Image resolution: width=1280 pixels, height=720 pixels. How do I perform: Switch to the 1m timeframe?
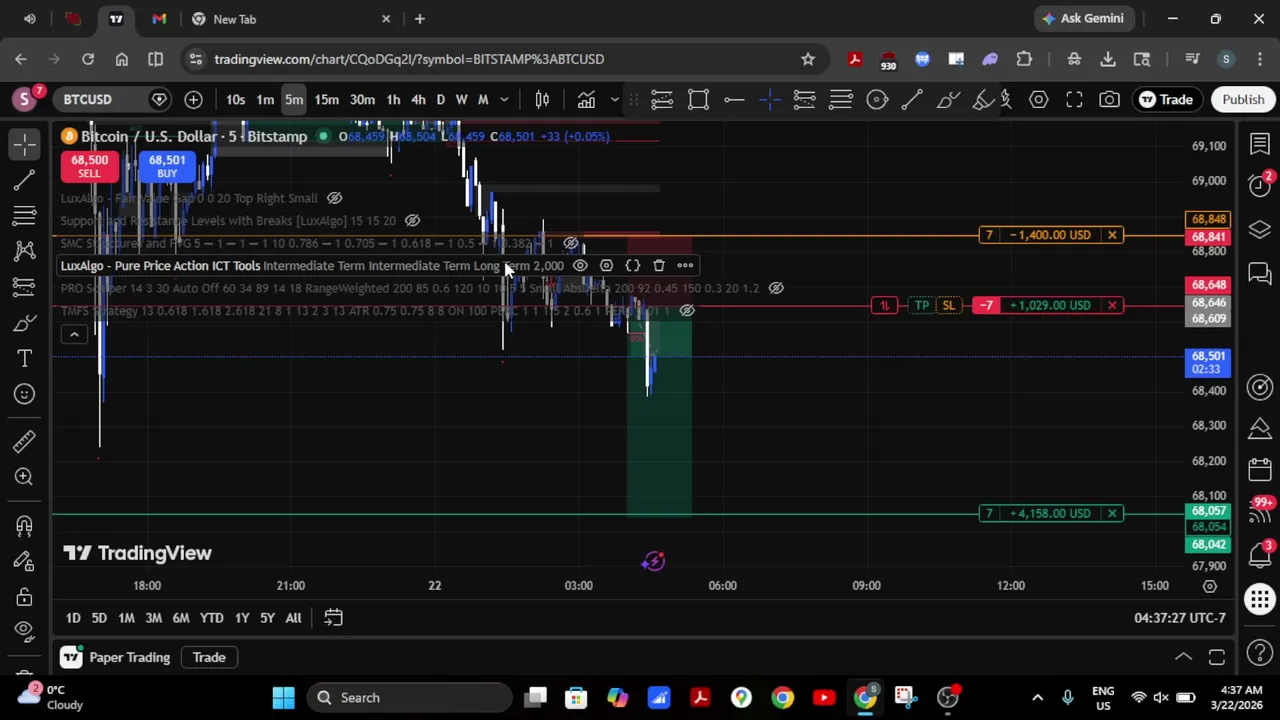pos(265,99)
